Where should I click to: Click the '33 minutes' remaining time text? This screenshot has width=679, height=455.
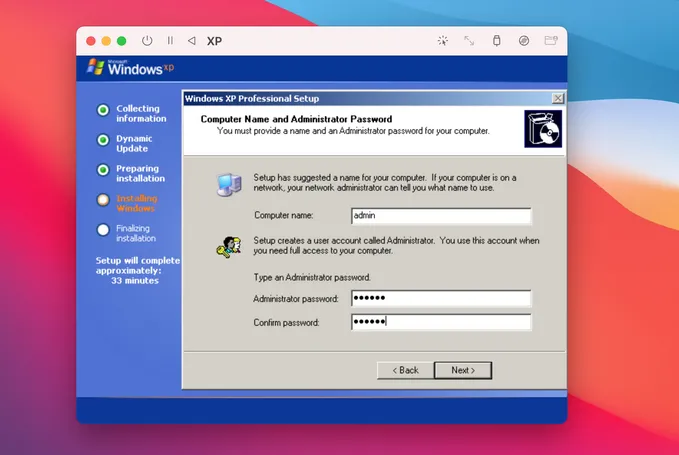135,281
